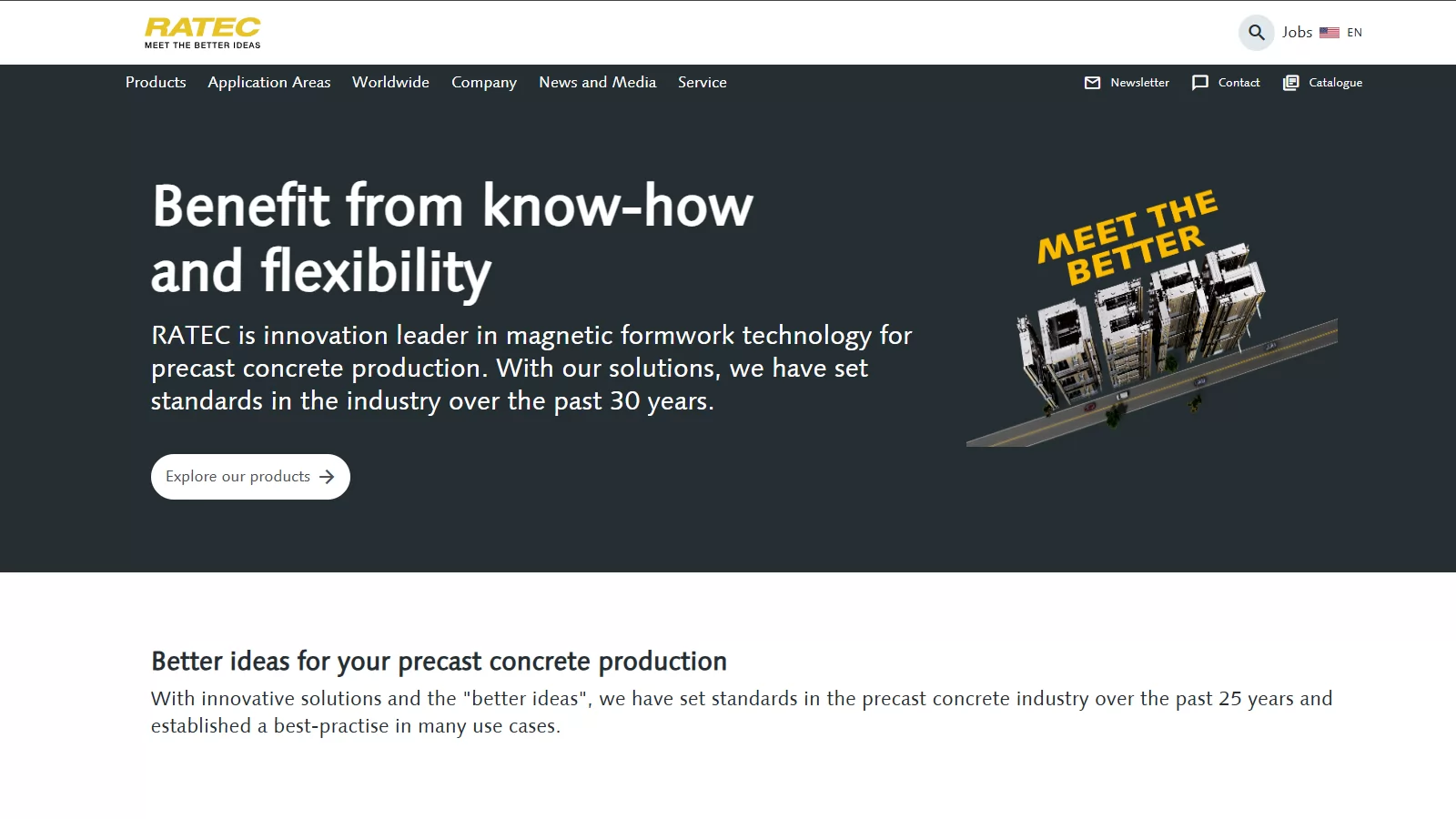Click the US flag language icon
Viewport: 1456px width, 819px height.
[1329, 33]
